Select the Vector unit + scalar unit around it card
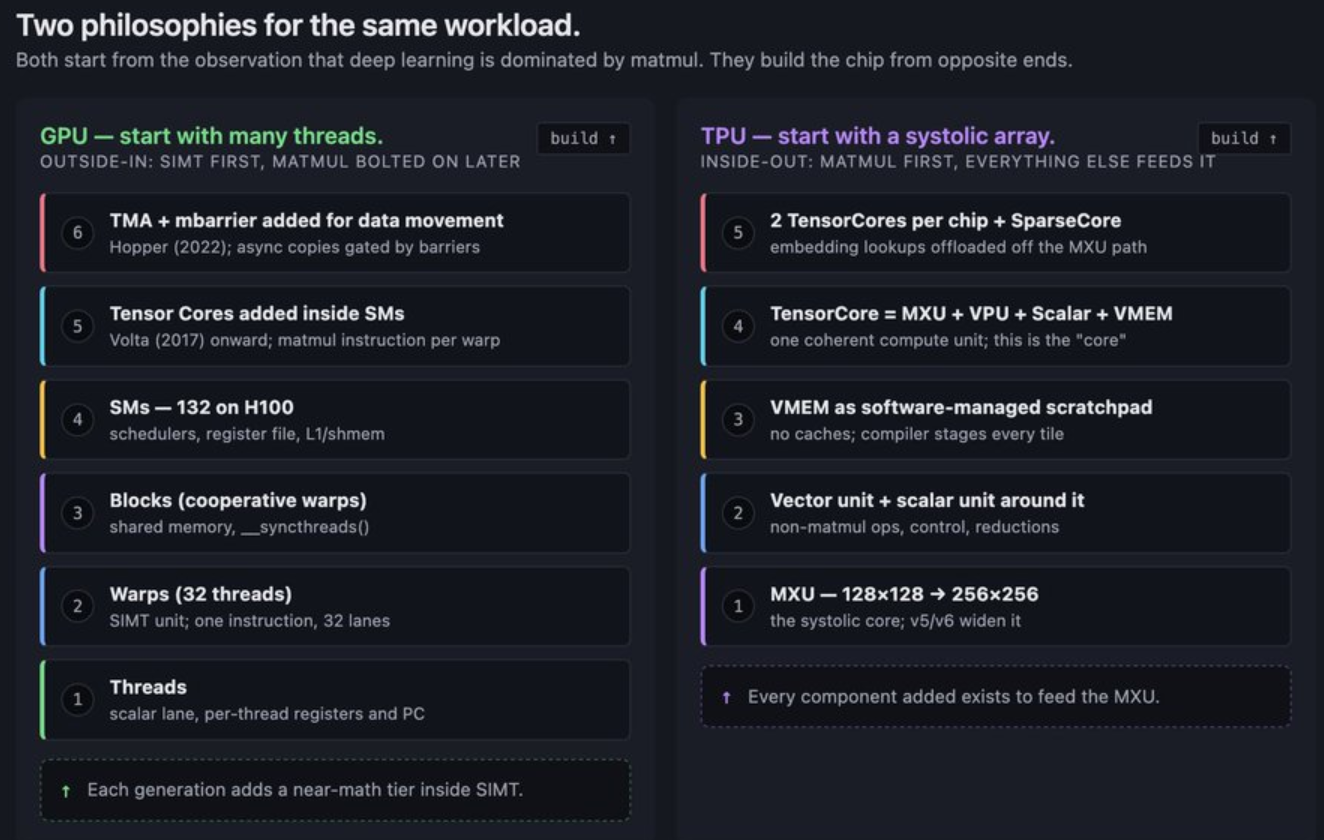The width and height of the screenshot is (1324, 840). (x=996, y=513)
